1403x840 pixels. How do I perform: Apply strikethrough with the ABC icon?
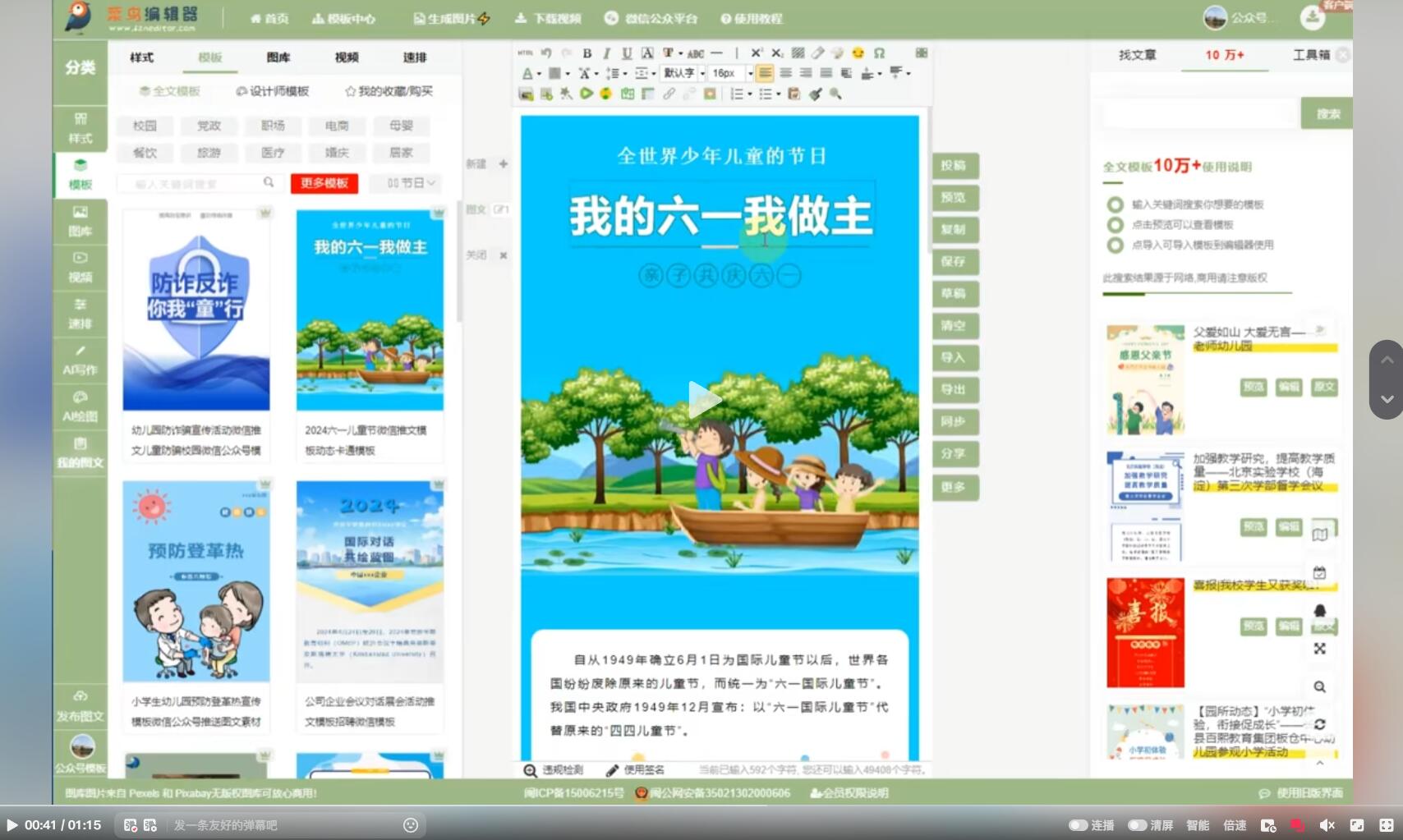[696, 53]
